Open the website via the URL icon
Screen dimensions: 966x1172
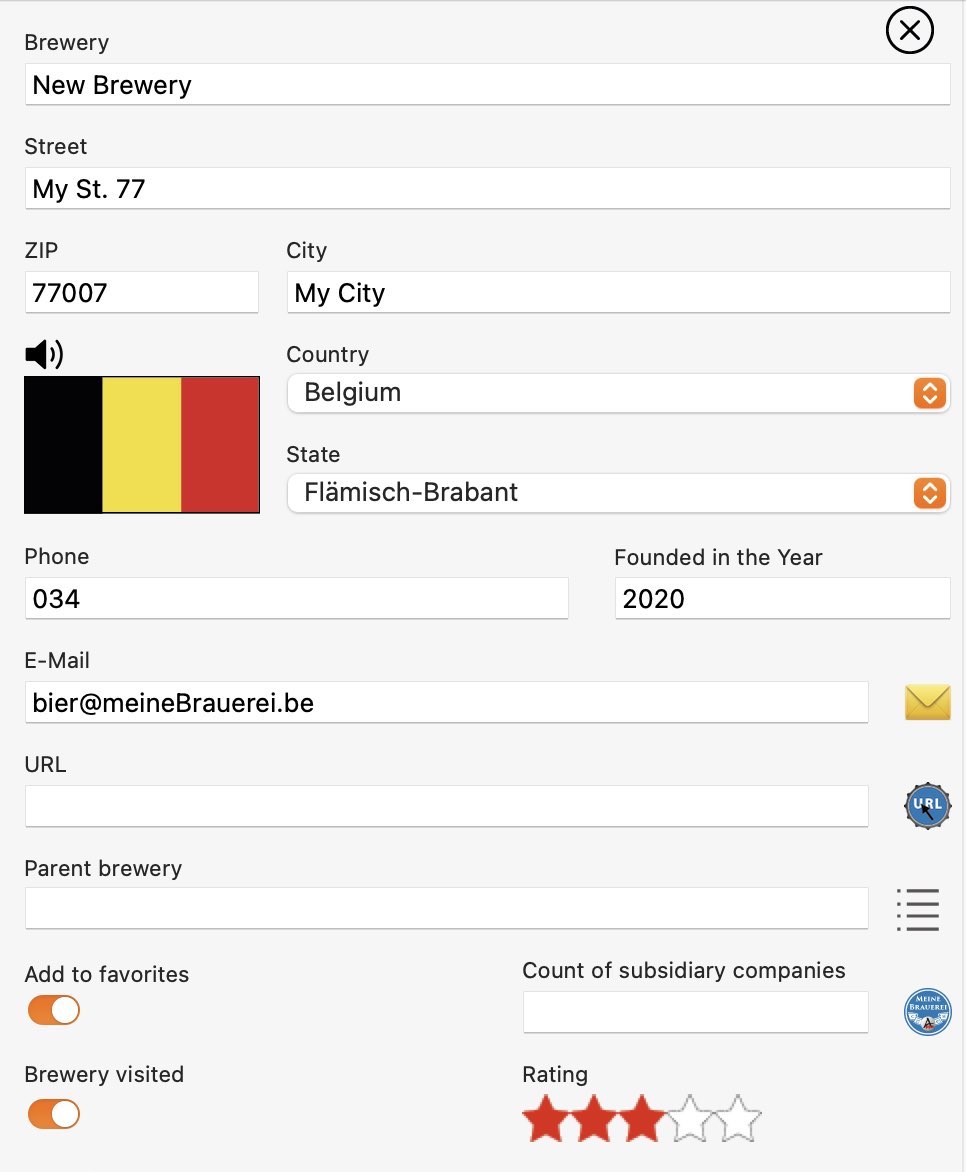click(927, 806)
